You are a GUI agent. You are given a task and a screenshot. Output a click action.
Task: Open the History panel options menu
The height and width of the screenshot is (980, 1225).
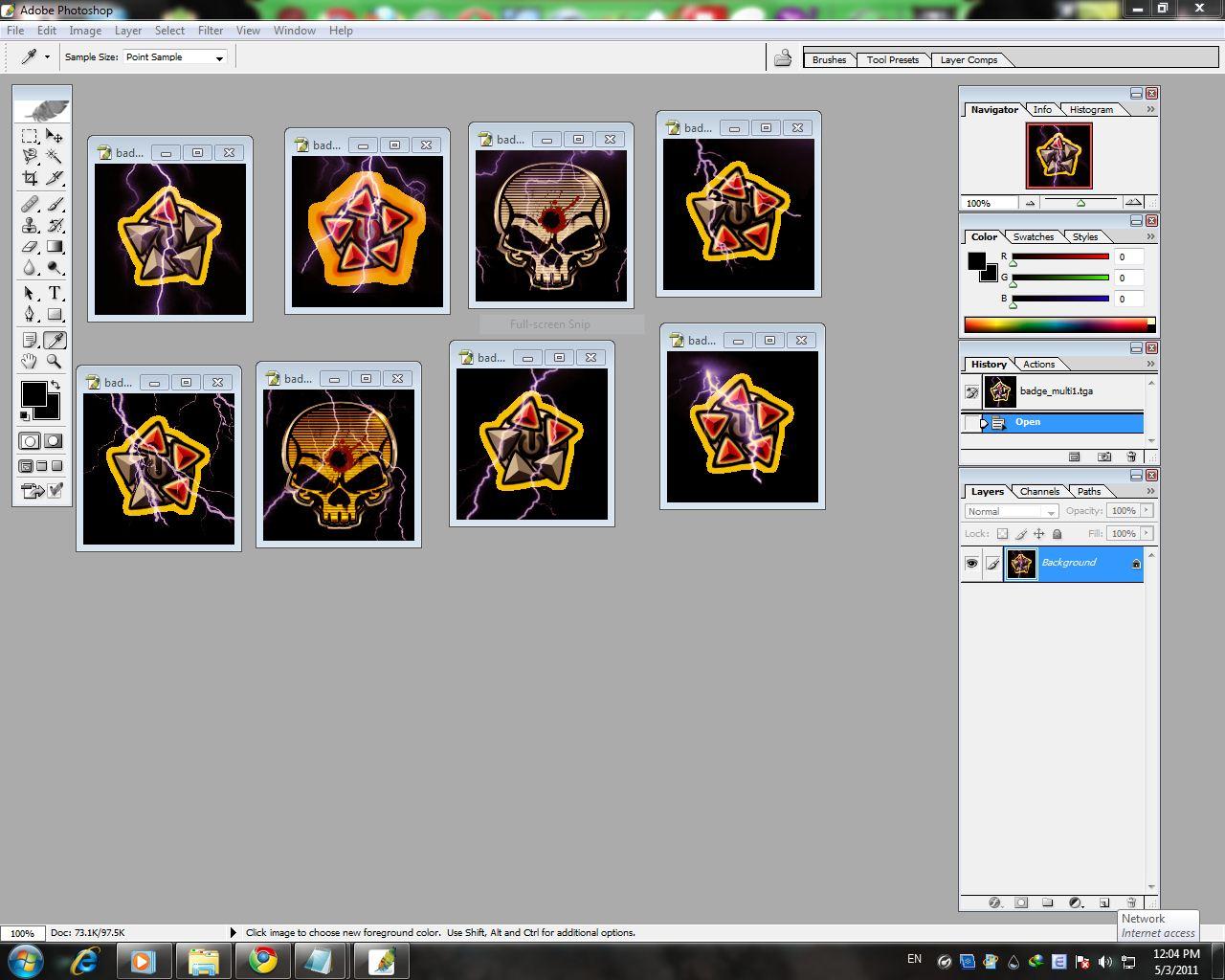(x=1150, y=364)
